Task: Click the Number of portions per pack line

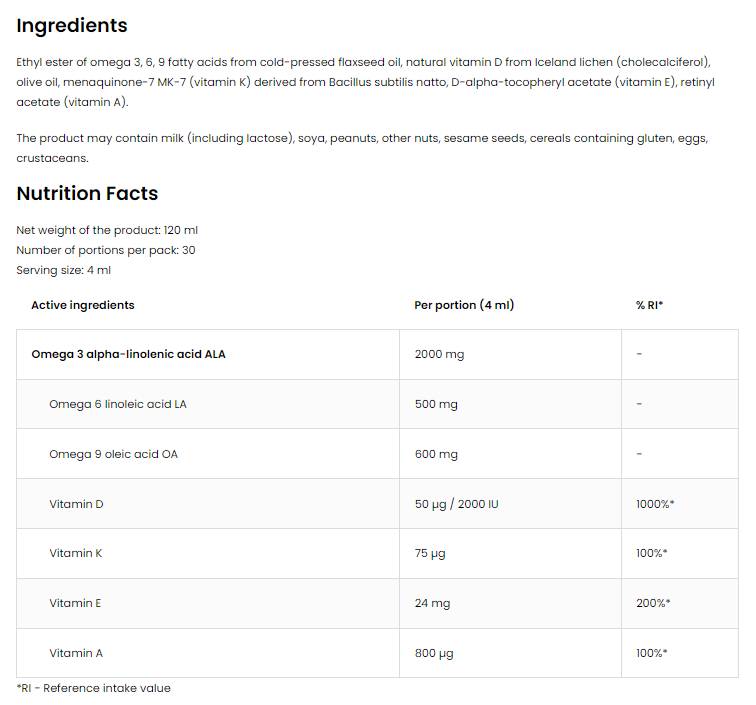Action: (x=106, y=250)
